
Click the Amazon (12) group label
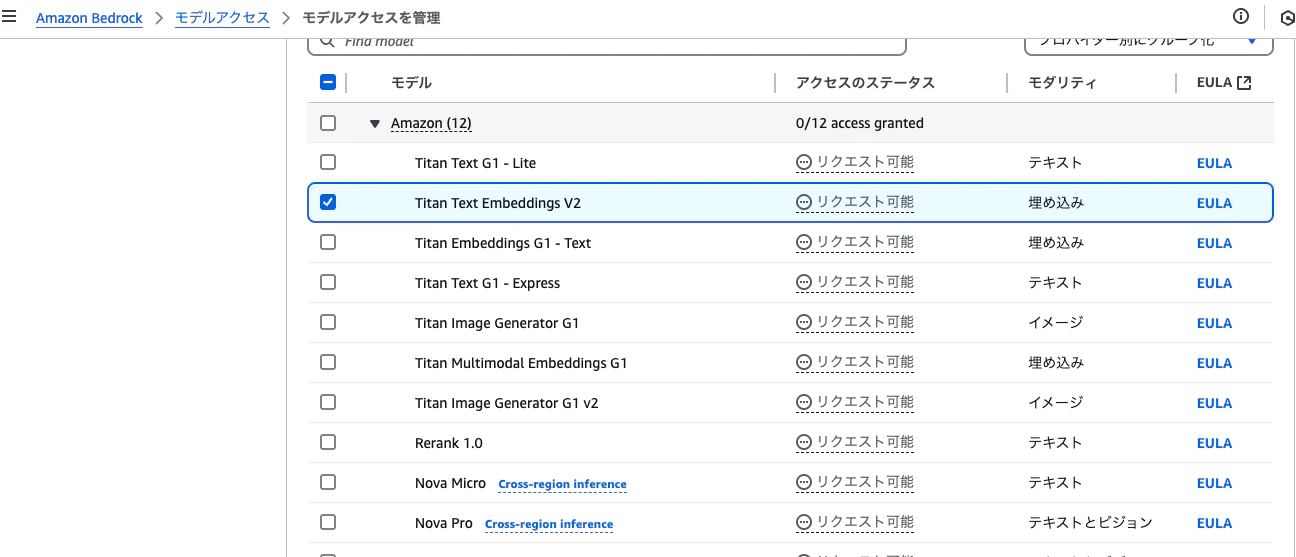tap(431, 123)
